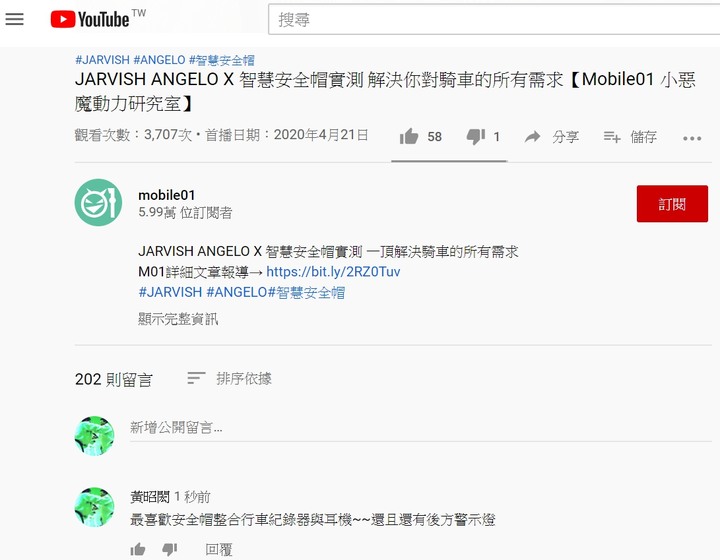The height and width of the screenshot is (560, 720).
Task: Open the three-dot more actions menu
Action: 692,138
